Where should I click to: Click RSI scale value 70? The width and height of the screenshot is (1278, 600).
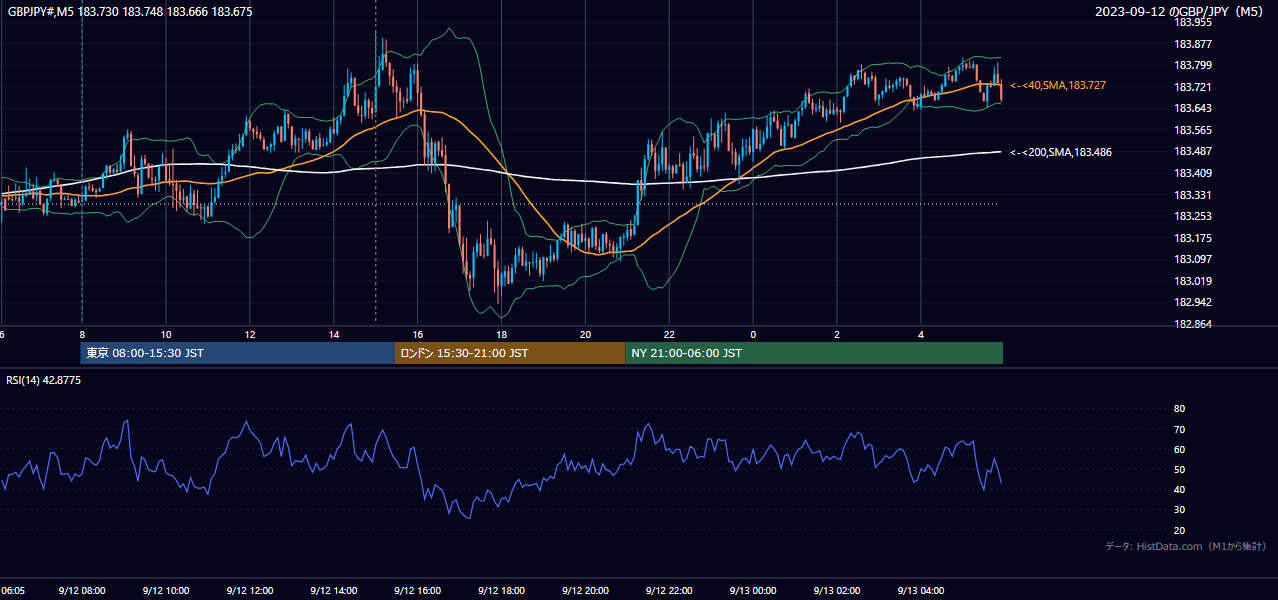pos(1179,429)
